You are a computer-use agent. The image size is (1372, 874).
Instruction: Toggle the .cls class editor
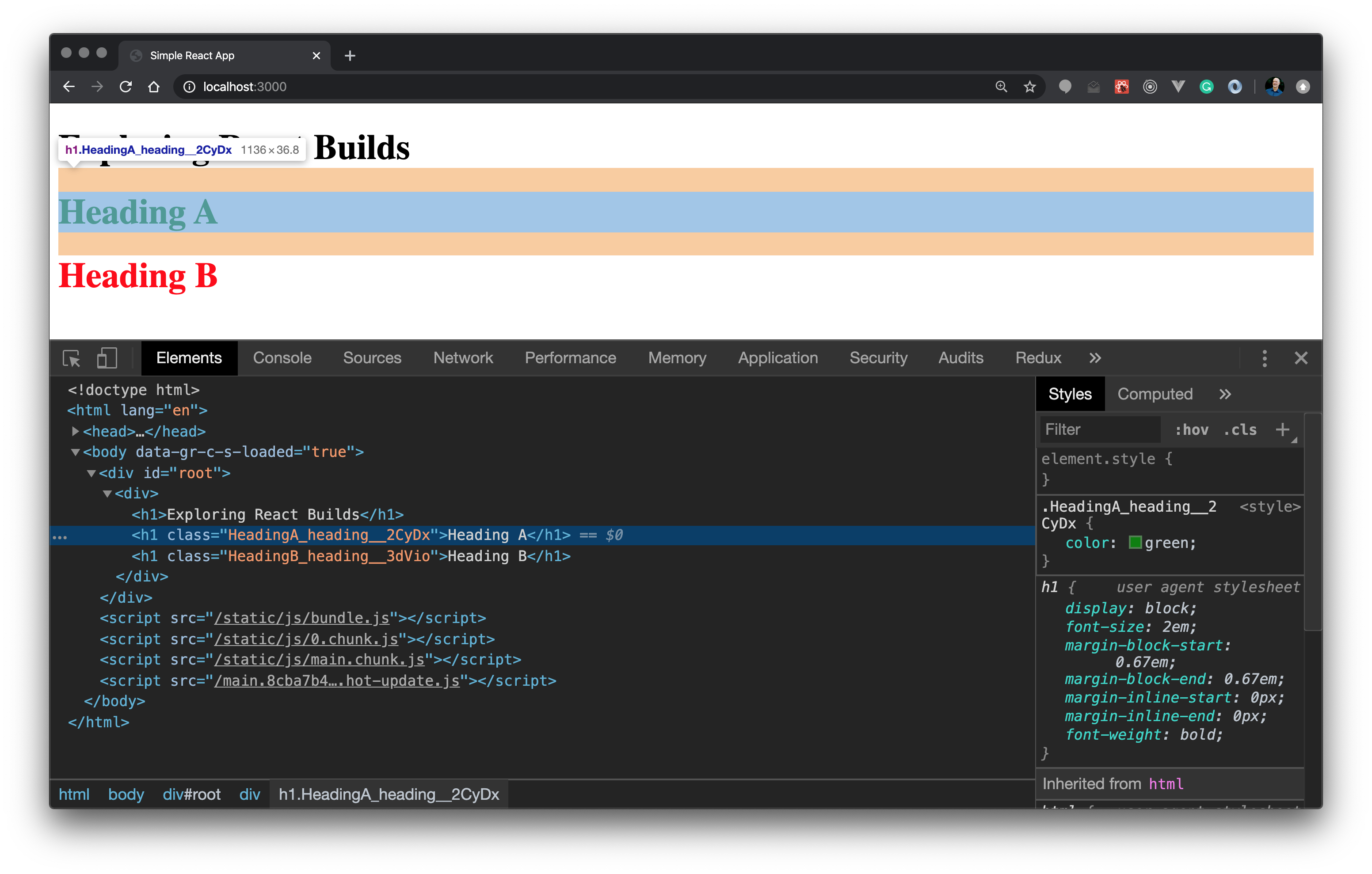[x=1240, y=429]
